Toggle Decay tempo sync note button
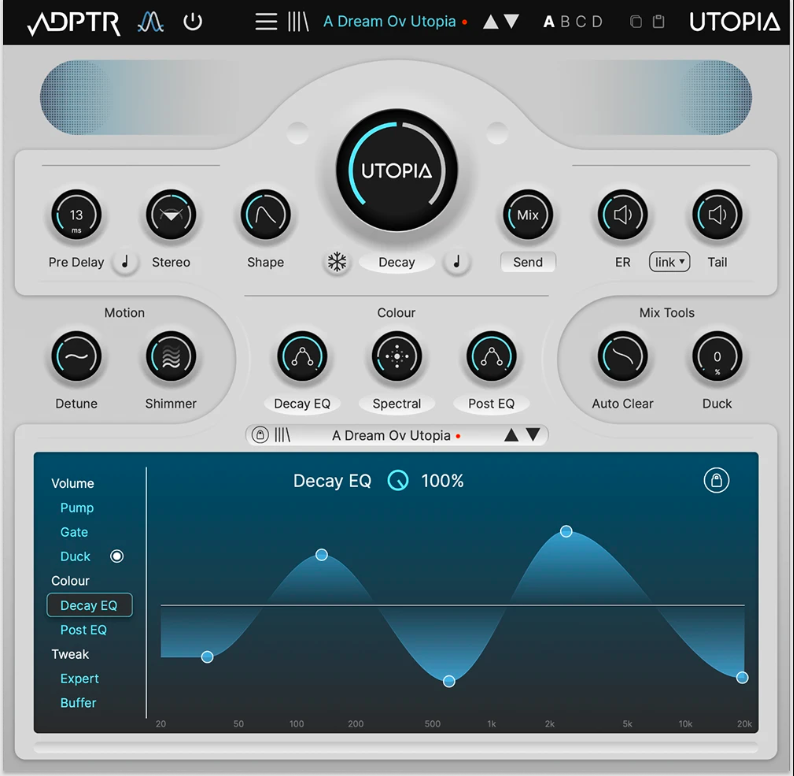 click(x=456, y=262)
